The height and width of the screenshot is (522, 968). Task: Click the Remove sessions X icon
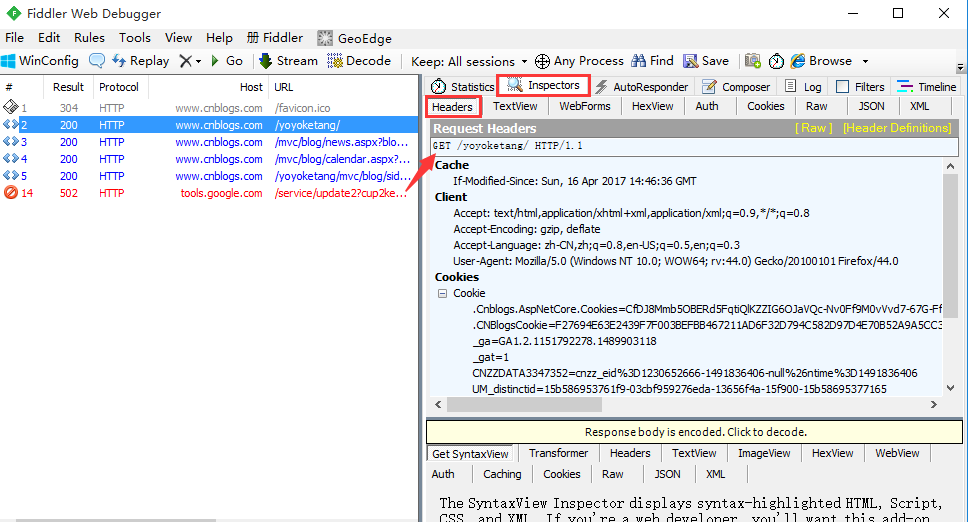coord(185,60)
